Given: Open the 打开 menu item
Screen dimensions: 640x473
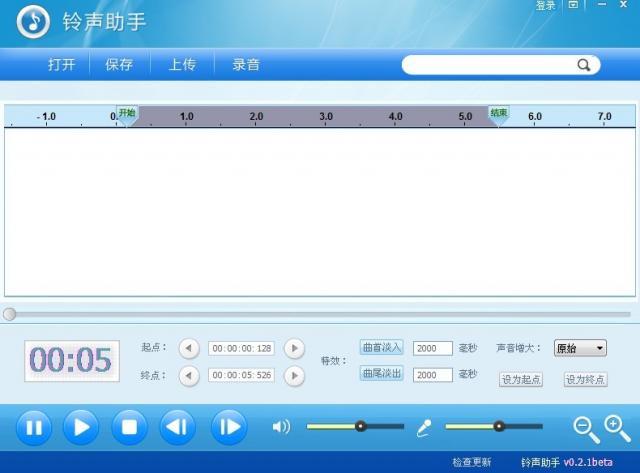Looking at the screenshot, I should point(61,64).
